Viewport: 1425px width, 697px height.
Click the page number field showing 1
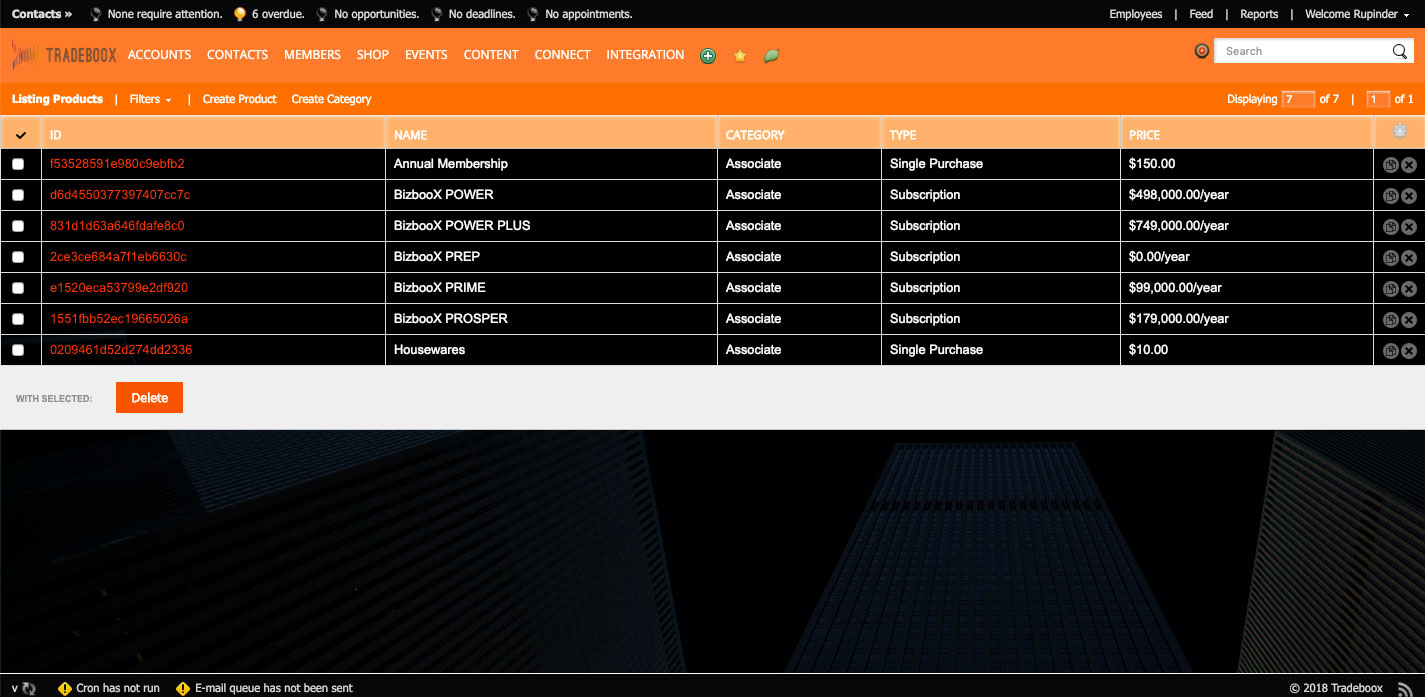[x=1378, y=99]
